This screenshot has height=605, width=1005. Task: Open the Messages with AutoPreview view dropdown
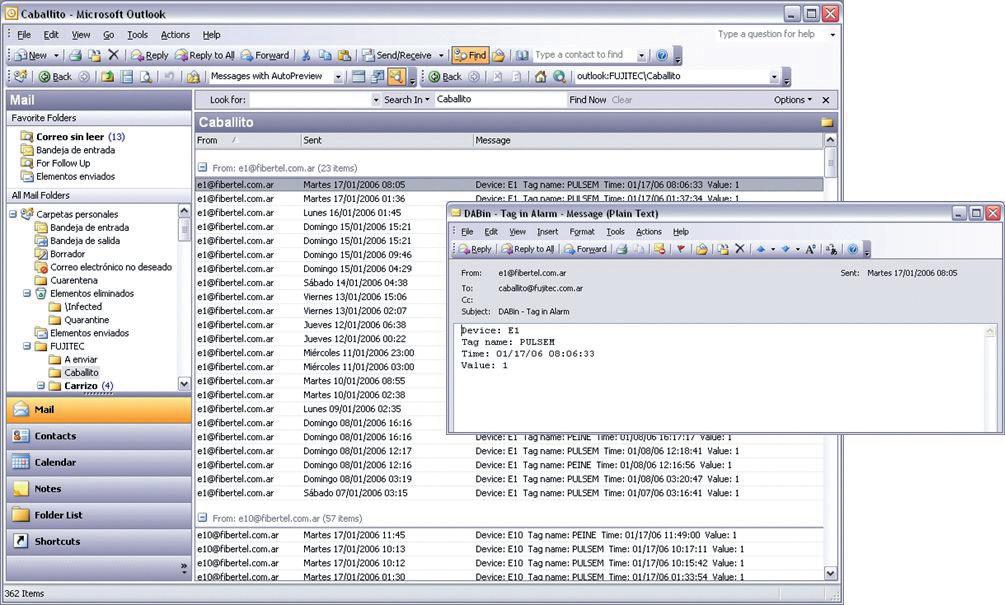tap(338, 77)
